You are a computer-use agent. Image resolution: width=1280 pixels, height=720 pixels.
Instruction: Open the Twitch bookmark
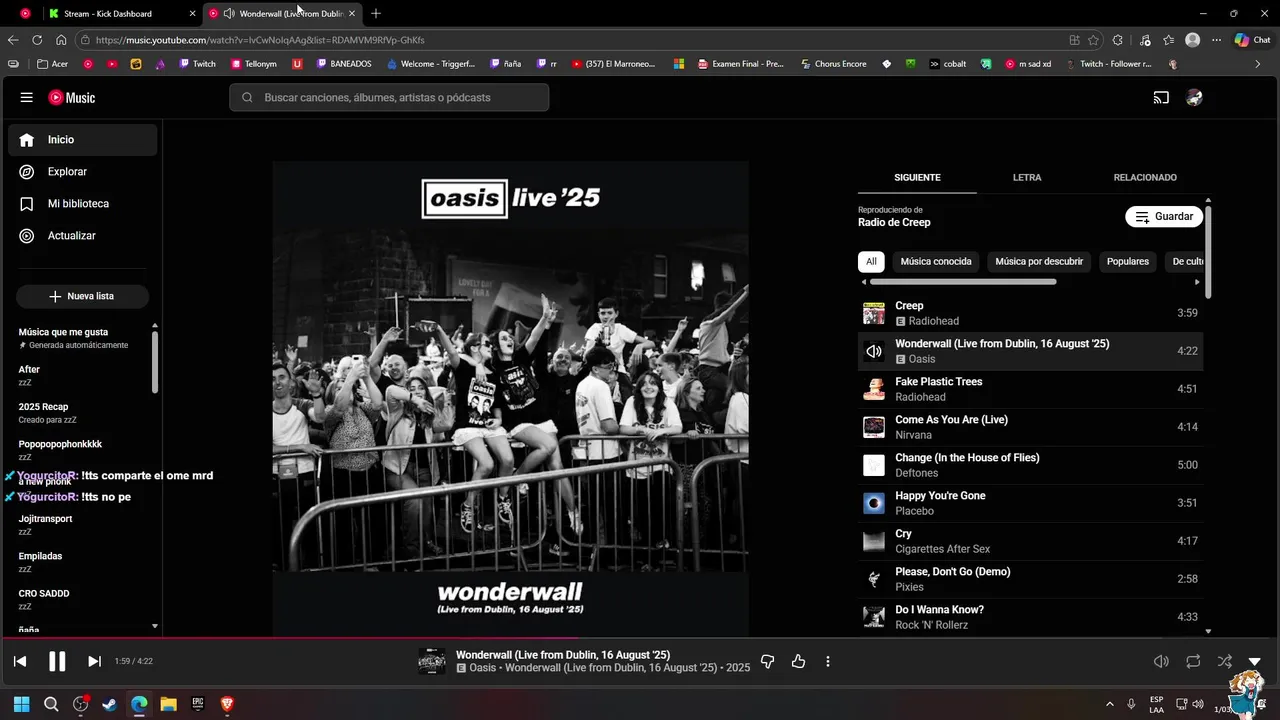click(x=197, y=64)
